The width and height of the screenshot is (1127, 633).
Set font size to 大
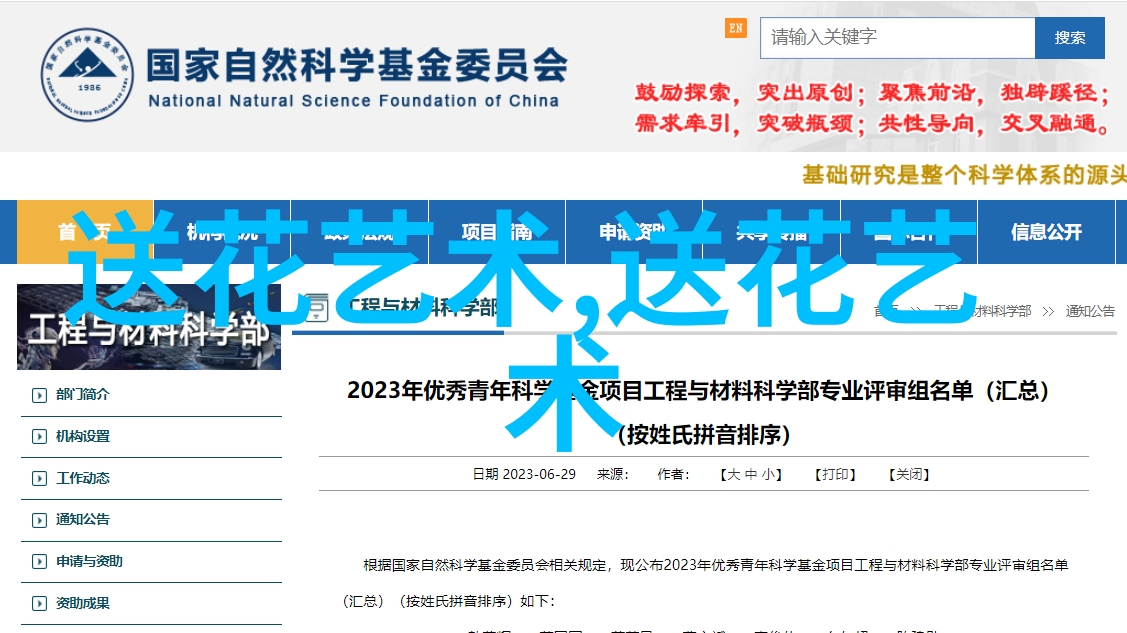[733, 474]
